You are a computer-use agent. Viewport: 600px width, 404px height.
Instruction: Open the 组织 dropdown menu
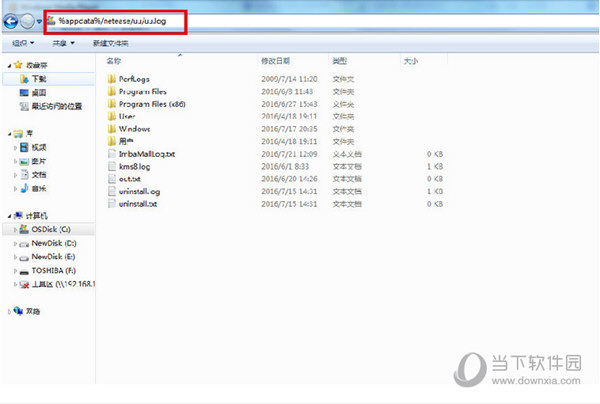coord(22,44)
